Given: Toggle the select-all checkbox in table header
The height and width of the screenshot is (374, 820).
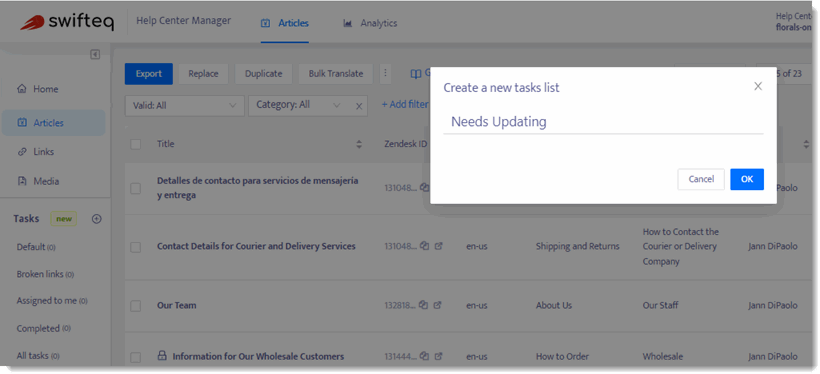Looking at the screenshot, I should 136,144.
